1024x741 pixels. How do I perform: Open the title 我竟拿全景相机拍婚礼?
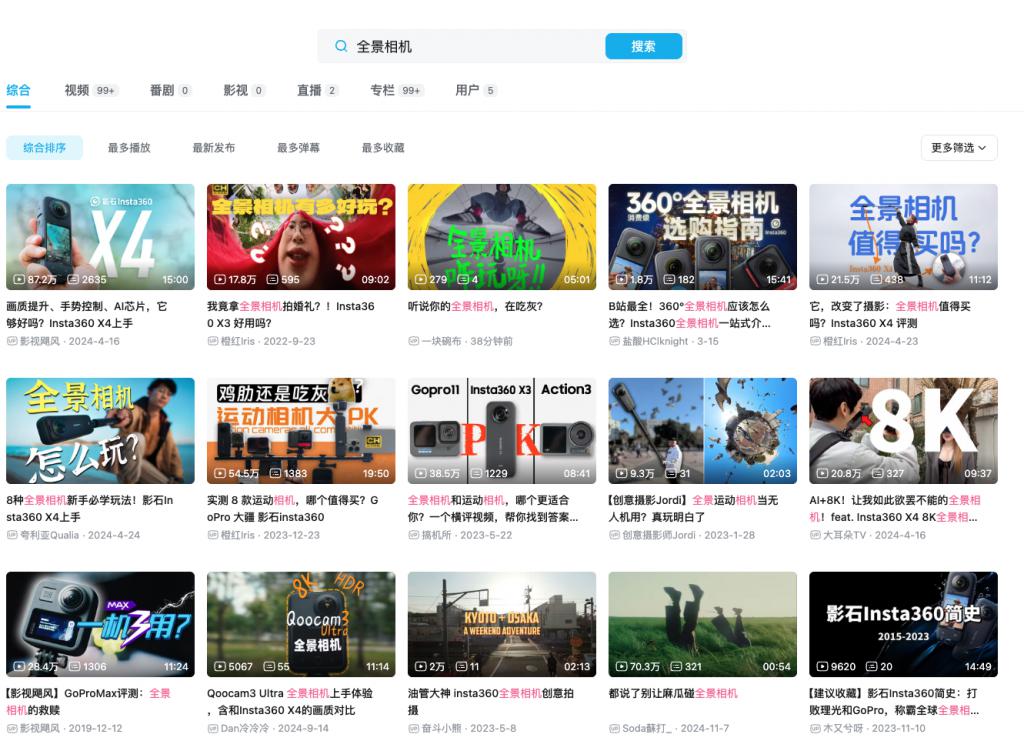[291, 315]
